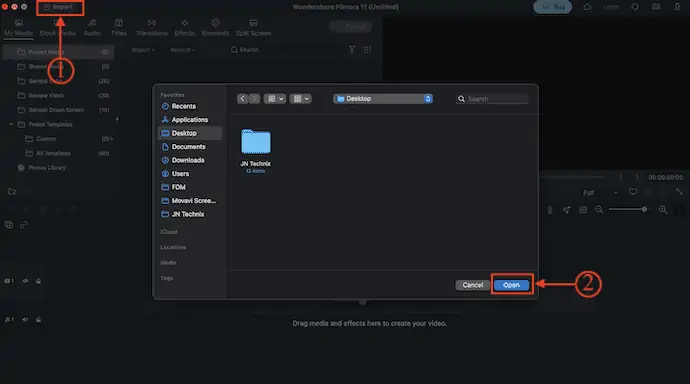Open the Import menu at top
Viewport: 690px width, 384px height.
(x=60, y=7)
